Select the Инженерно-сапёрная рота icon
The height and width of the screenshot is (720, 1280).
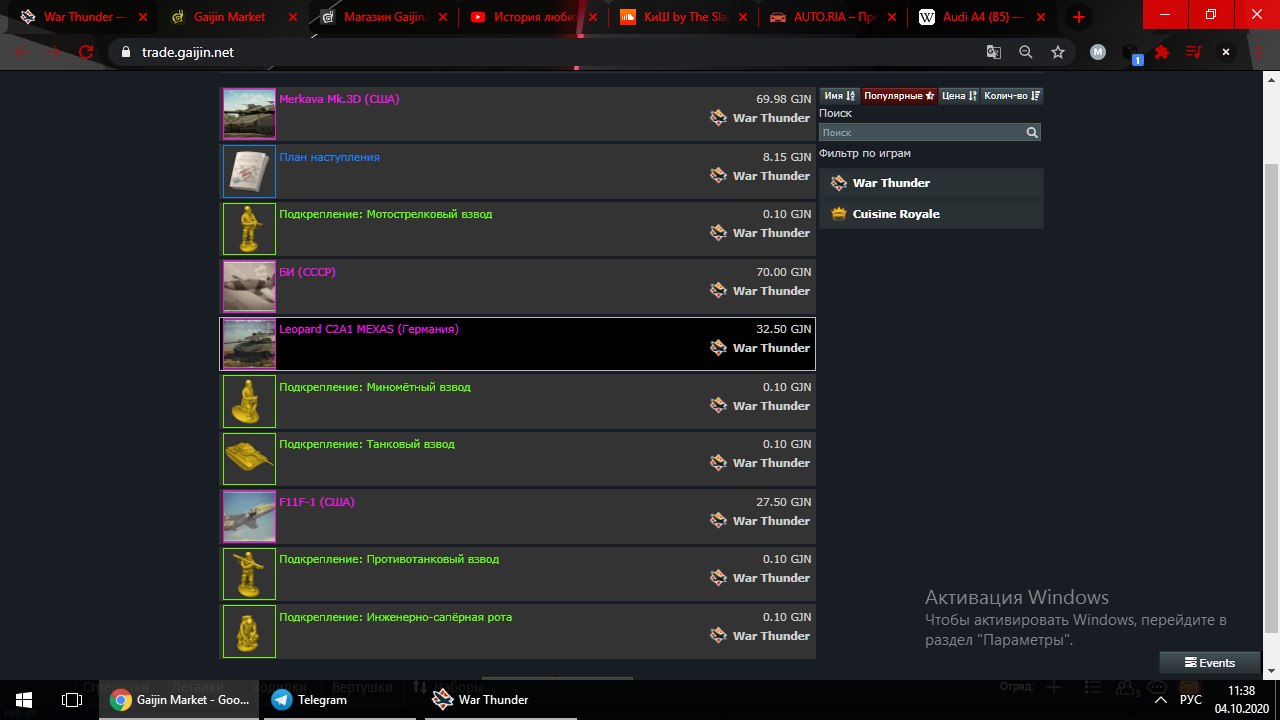[x=249, y=631]
